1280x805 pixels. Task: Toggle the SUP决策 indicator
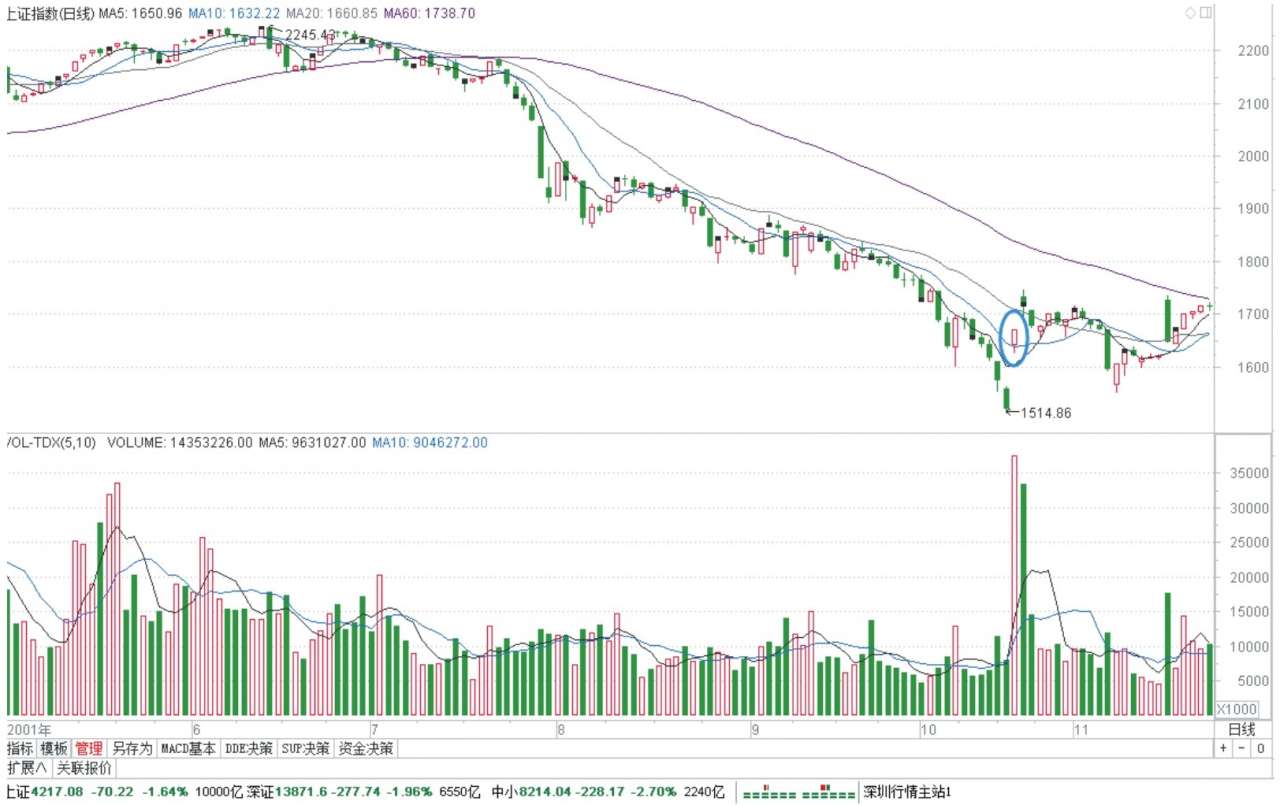pyautogui.click(x=305, y=748)
